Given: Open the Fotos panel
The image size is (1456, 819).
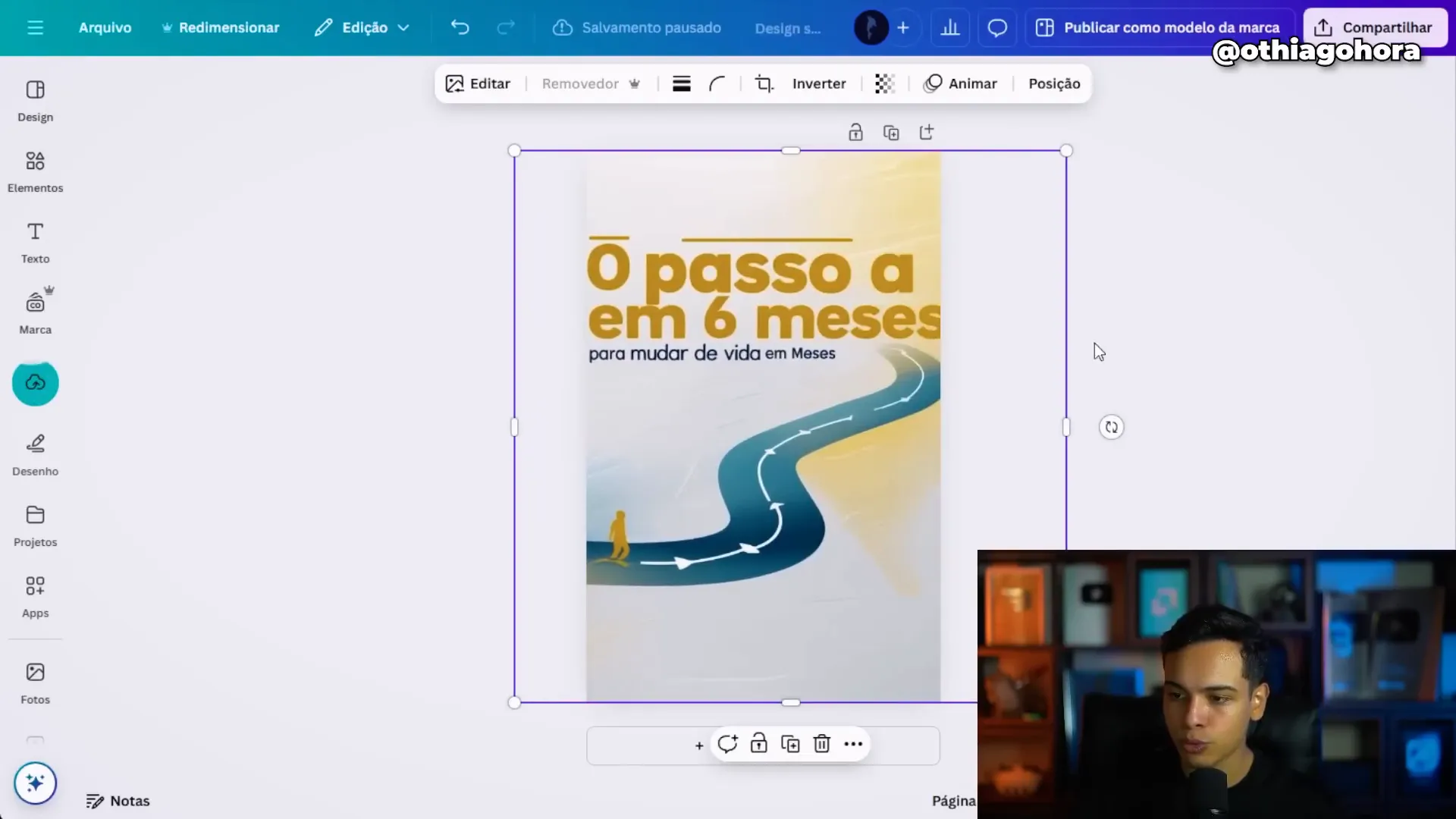Looking at the screenshot, I should pos(35,683).
